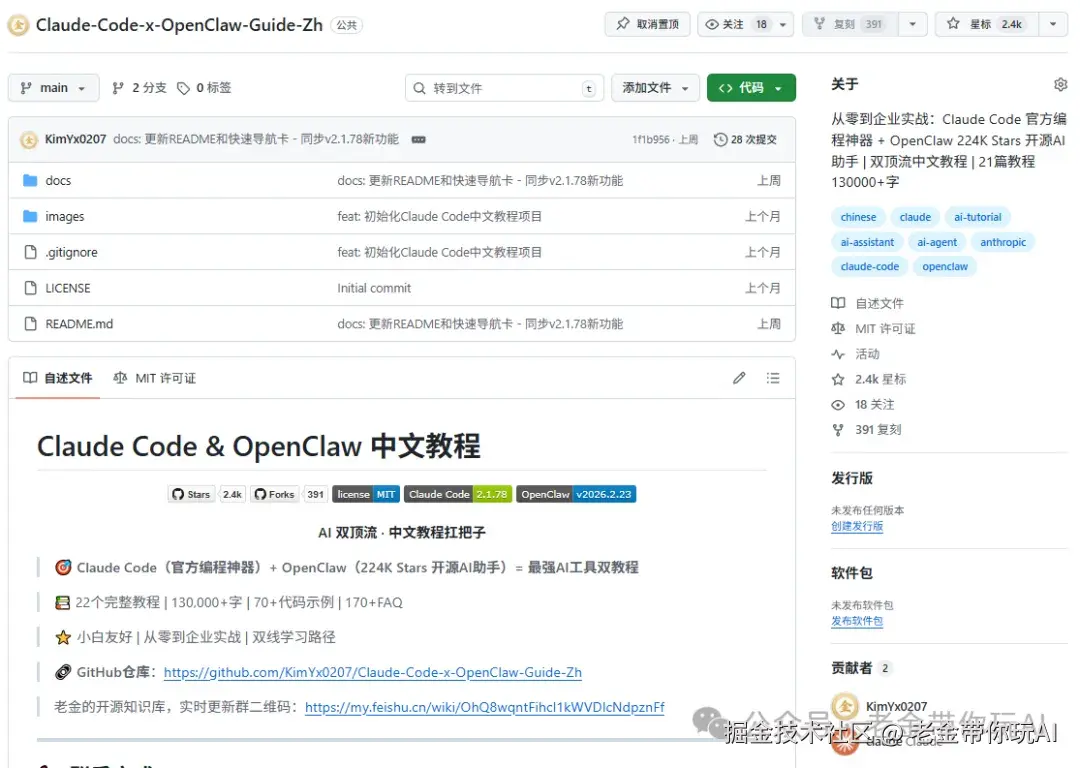Open the star lists dropdown arrow
Screen dimensions: 1080x768
point(1053,24)
